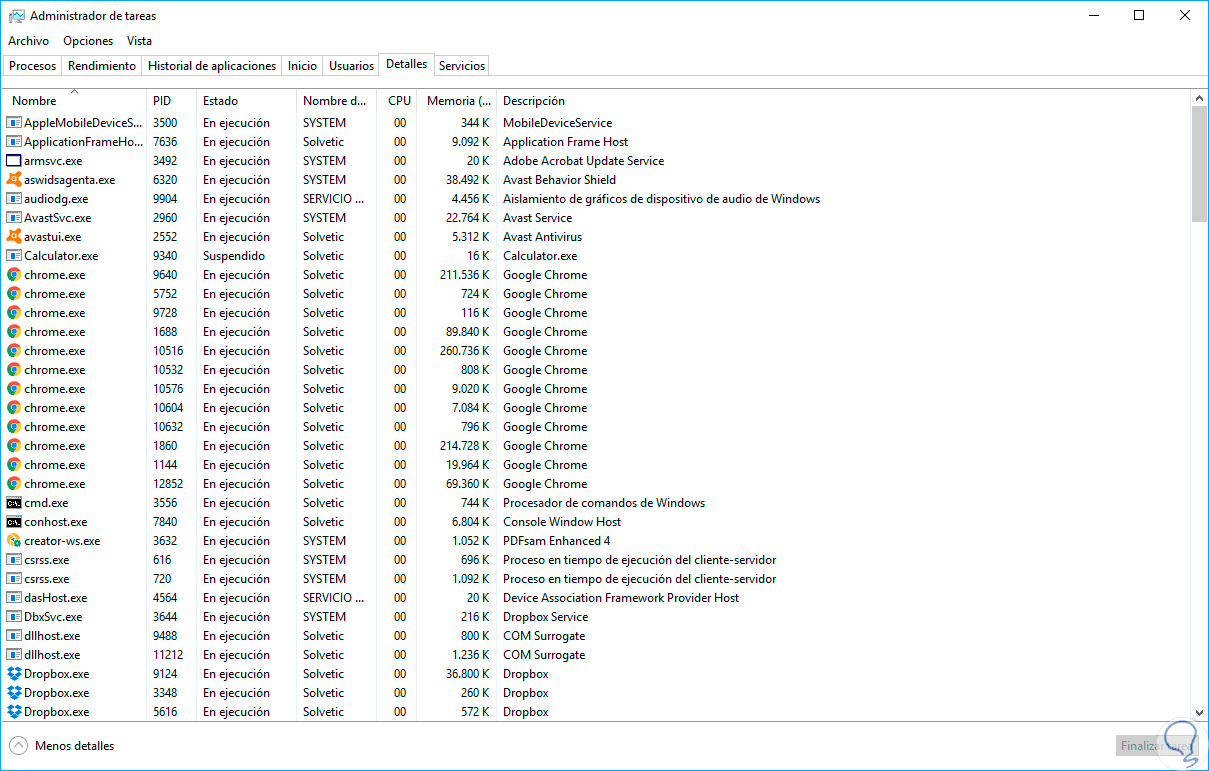This screenshot has height=771, width=1209.
Task: Select Avast Behavior Shield description
Action: pos(559,180)
